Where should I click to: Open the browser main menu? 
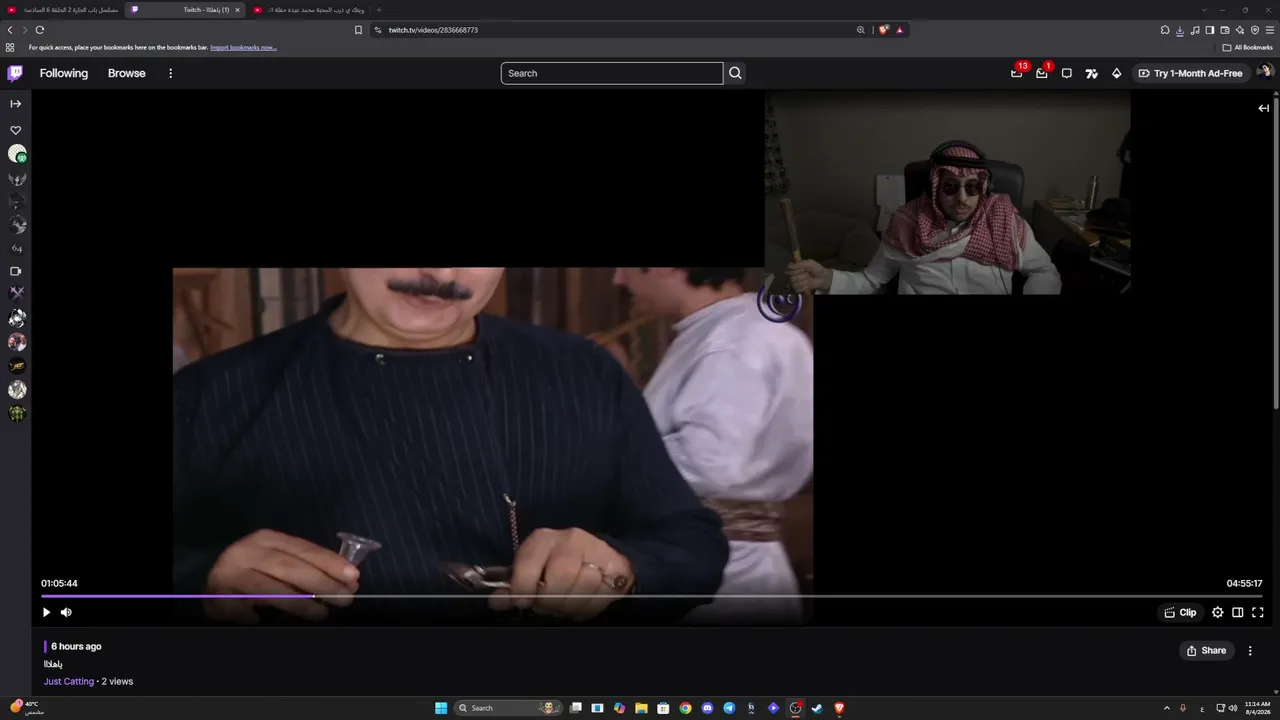1270,30
